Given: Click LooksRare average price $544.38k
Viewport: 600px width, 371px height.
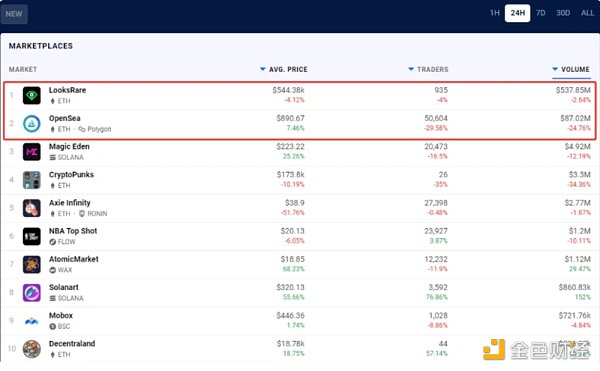Looking at the screenshot, I should 289,90.
